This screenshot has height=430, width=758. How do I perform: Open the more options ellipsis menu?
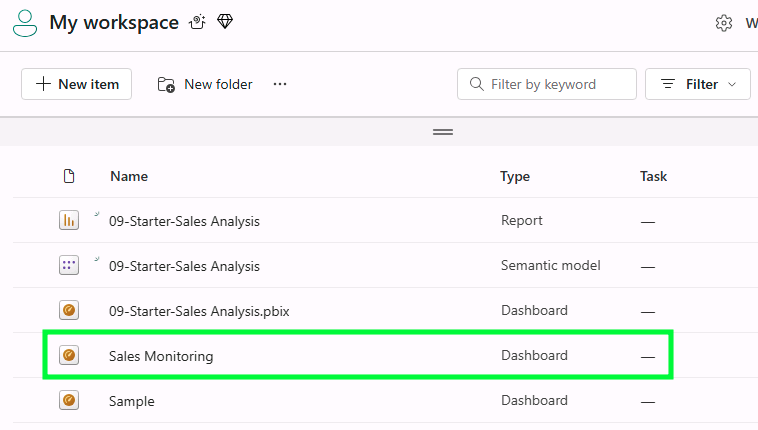(x=280, y=84)
